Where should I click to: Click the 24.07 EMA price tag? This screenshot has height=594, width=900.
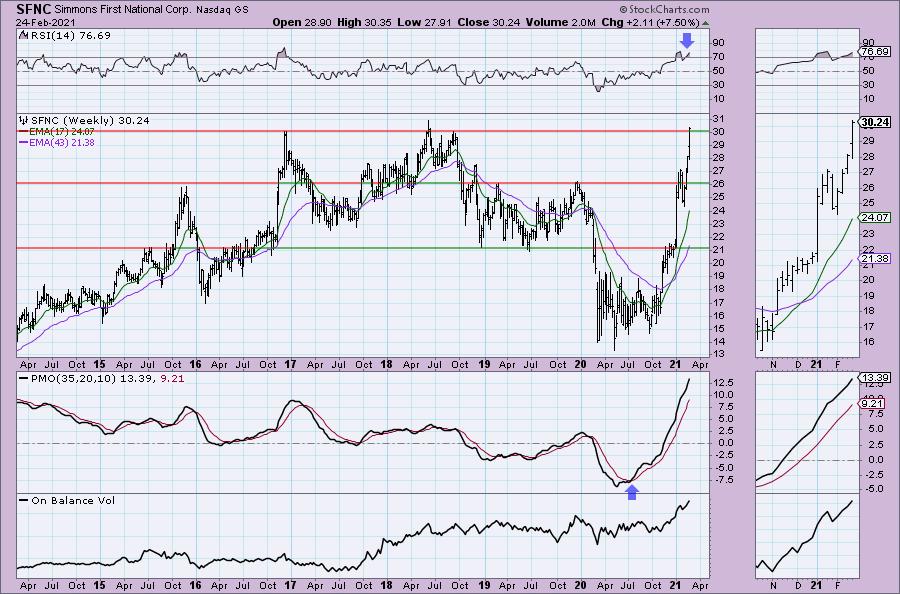click(x=875, y=218)
